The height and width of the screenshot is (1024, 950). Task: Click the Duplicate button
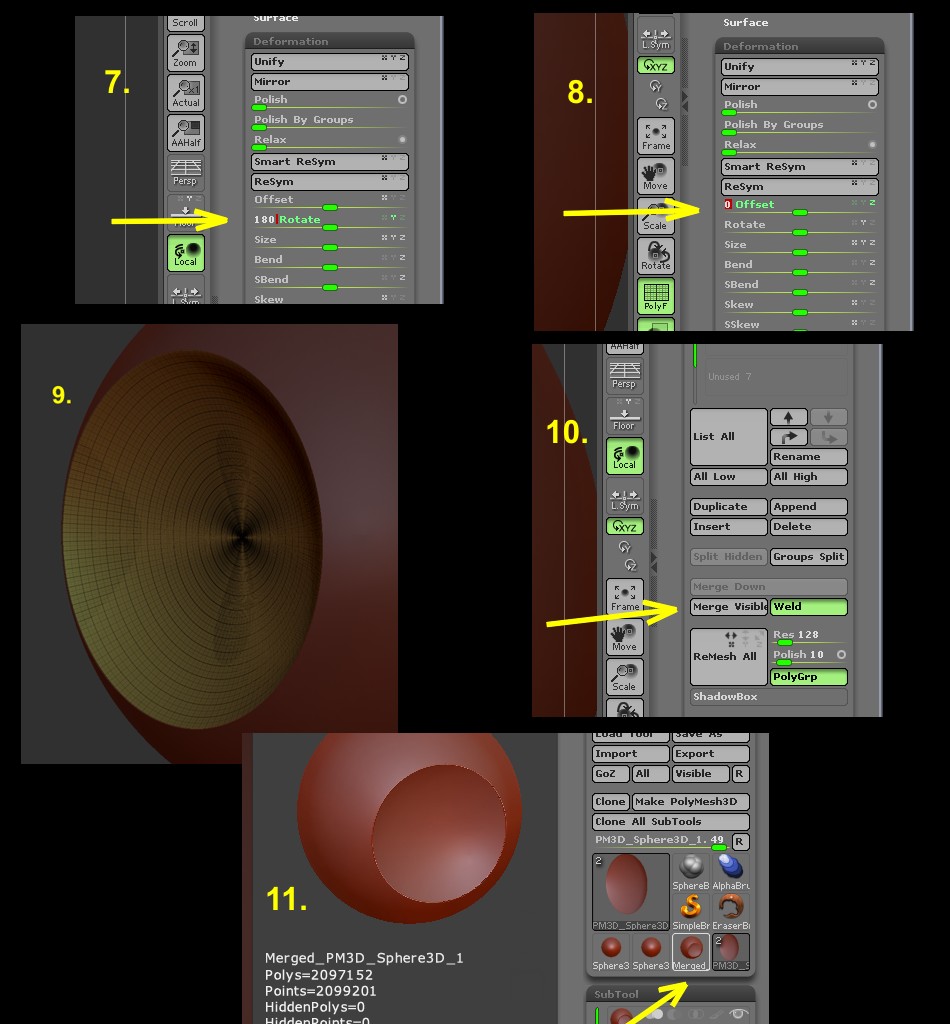click(x=729, y=507)
